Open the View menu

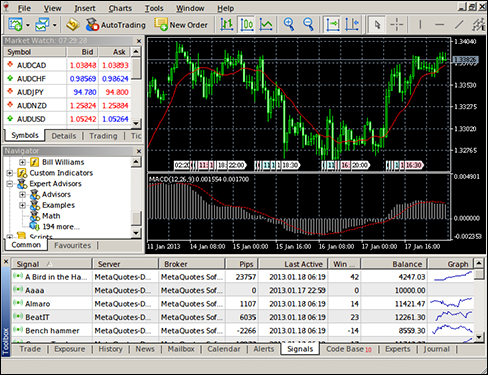[52, 8]
